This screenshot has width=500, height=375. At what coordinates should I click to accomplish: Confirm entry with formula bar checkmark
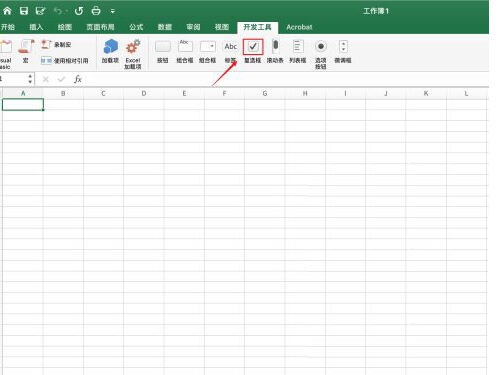(61, 79)
